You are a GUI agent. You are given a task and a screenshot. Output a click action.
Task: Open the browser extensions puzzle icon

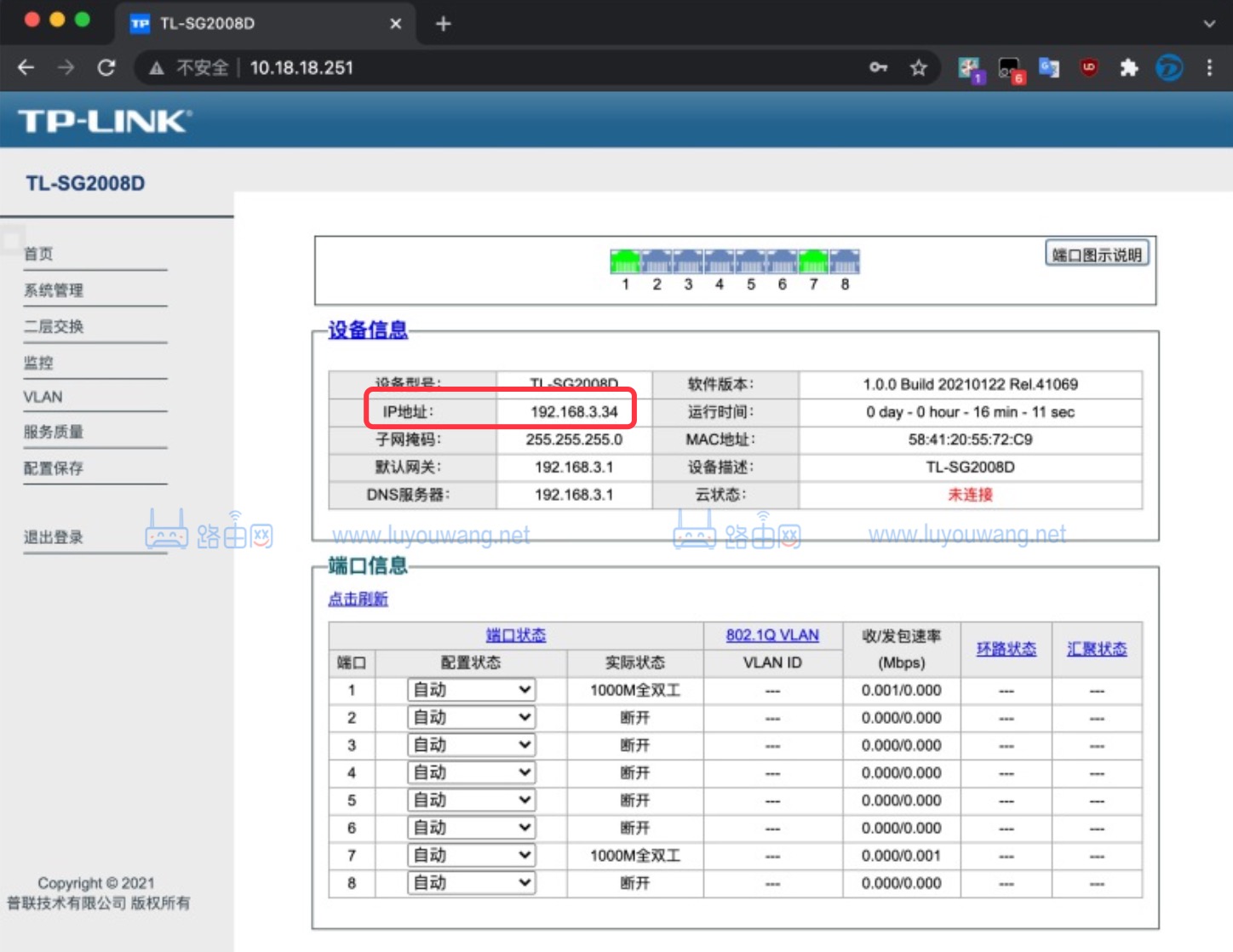pos(1129,67)
